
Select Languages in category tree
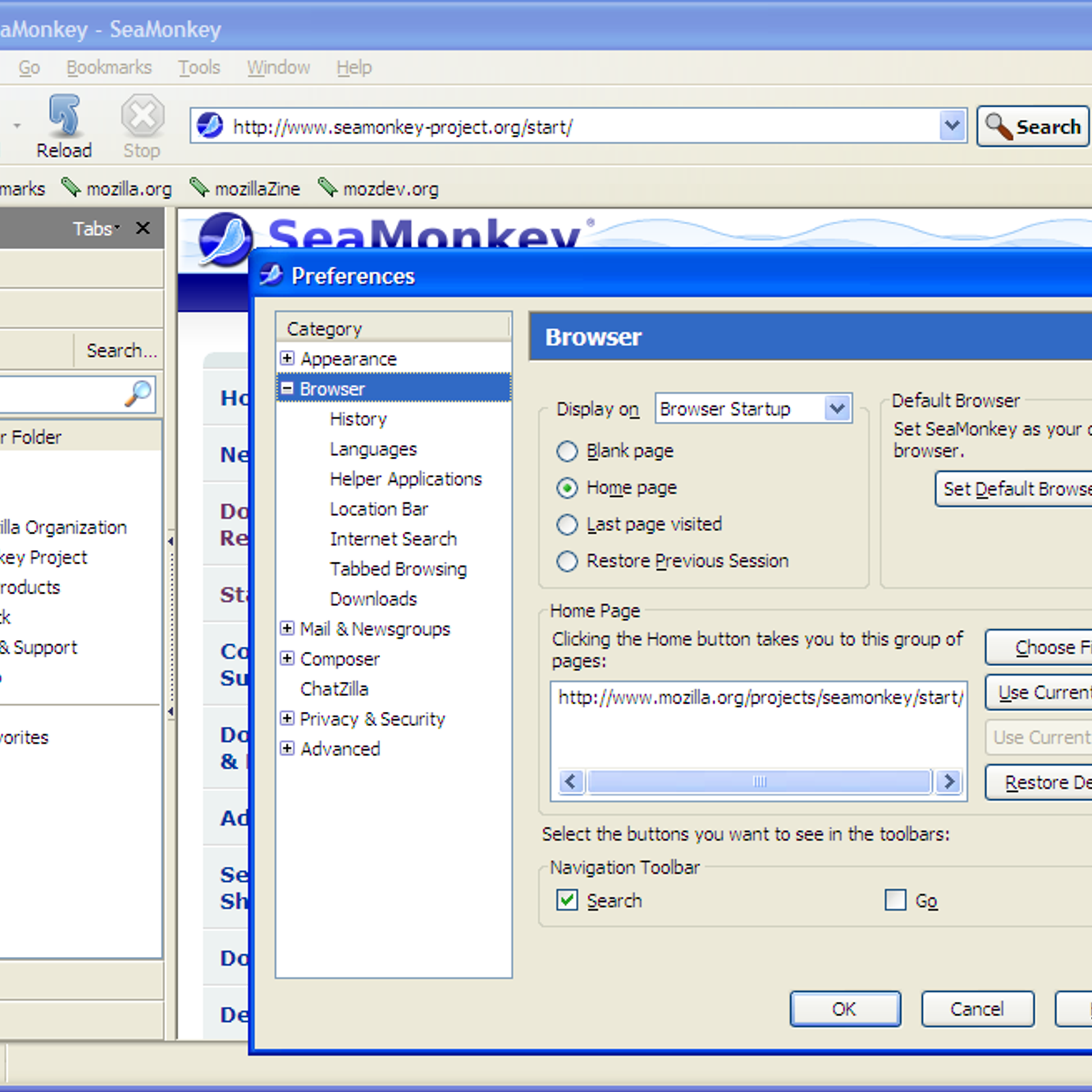[x=373, y=448]
